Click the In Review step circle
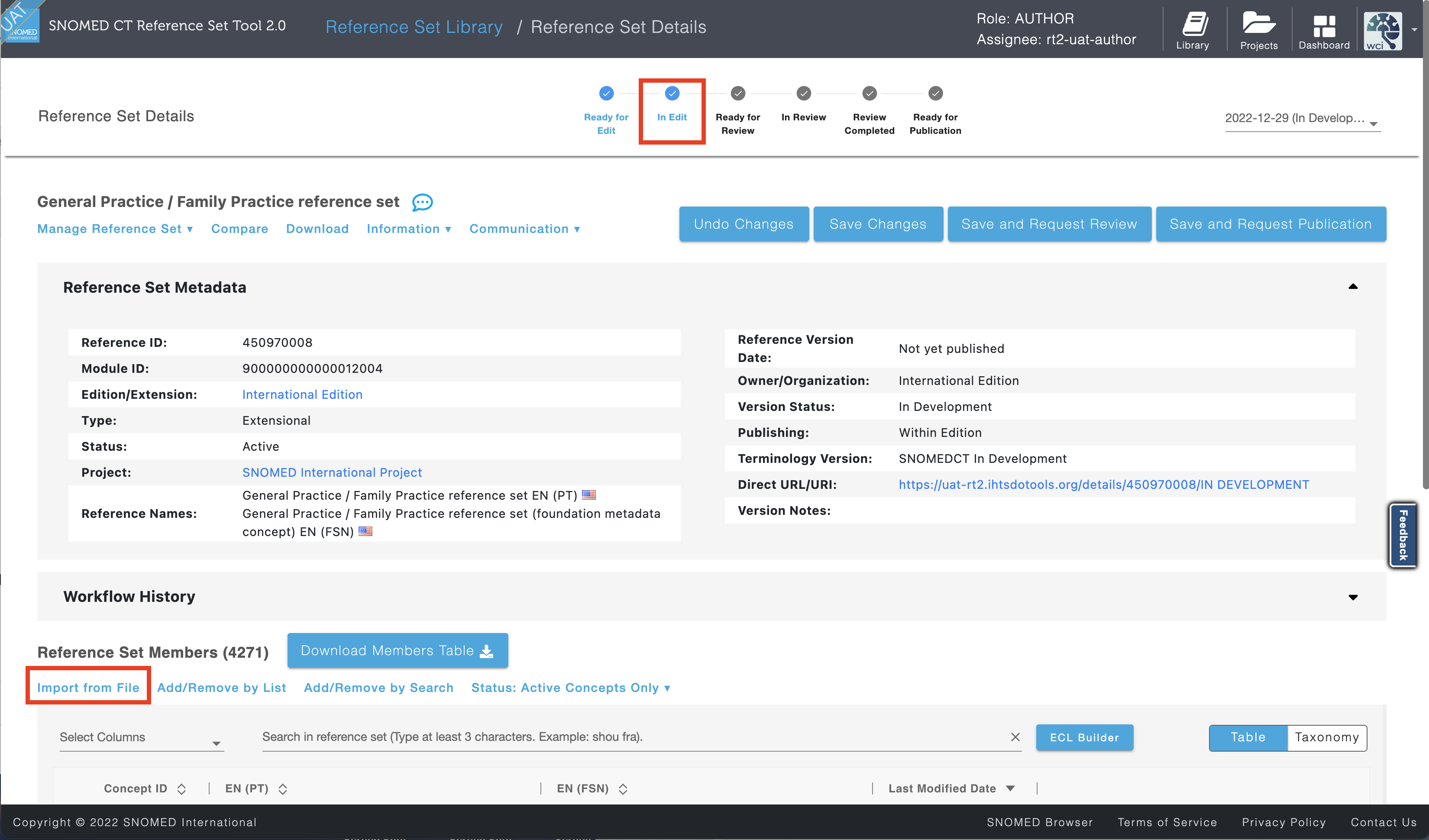This screenshot has width=1429, height=840. (804, 93)
